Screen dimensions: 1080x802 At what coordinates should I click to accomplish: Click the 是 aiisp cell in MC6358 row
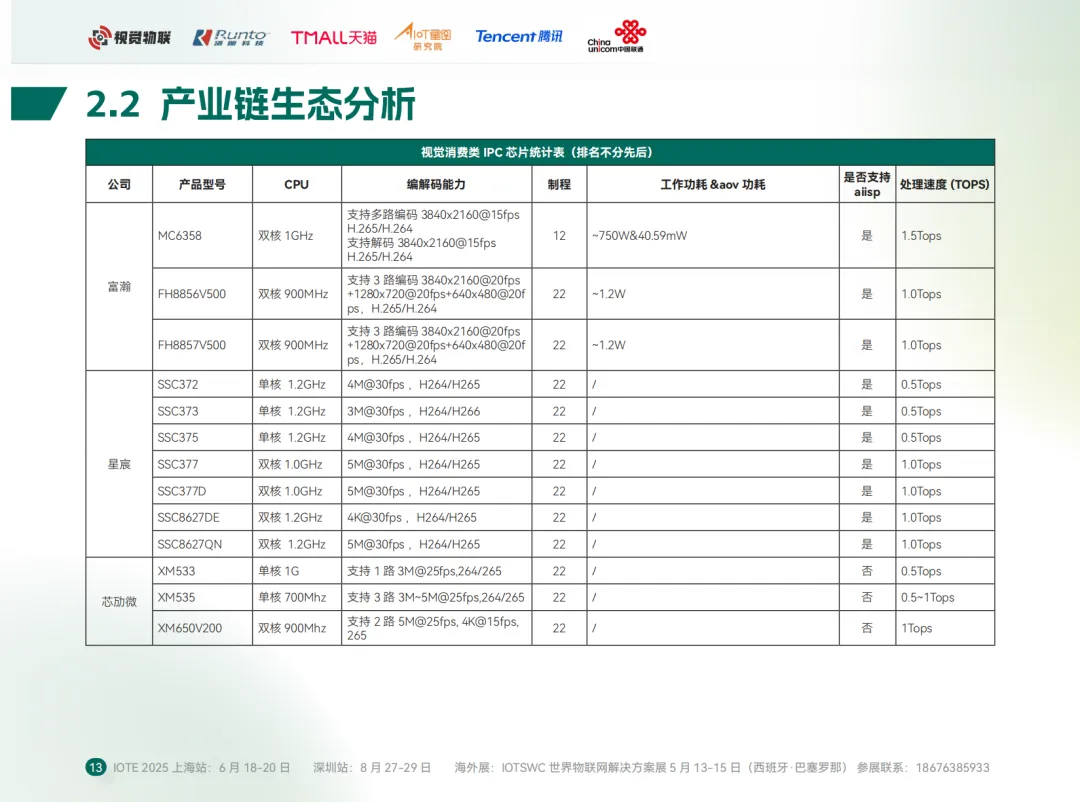pos(867,236)
